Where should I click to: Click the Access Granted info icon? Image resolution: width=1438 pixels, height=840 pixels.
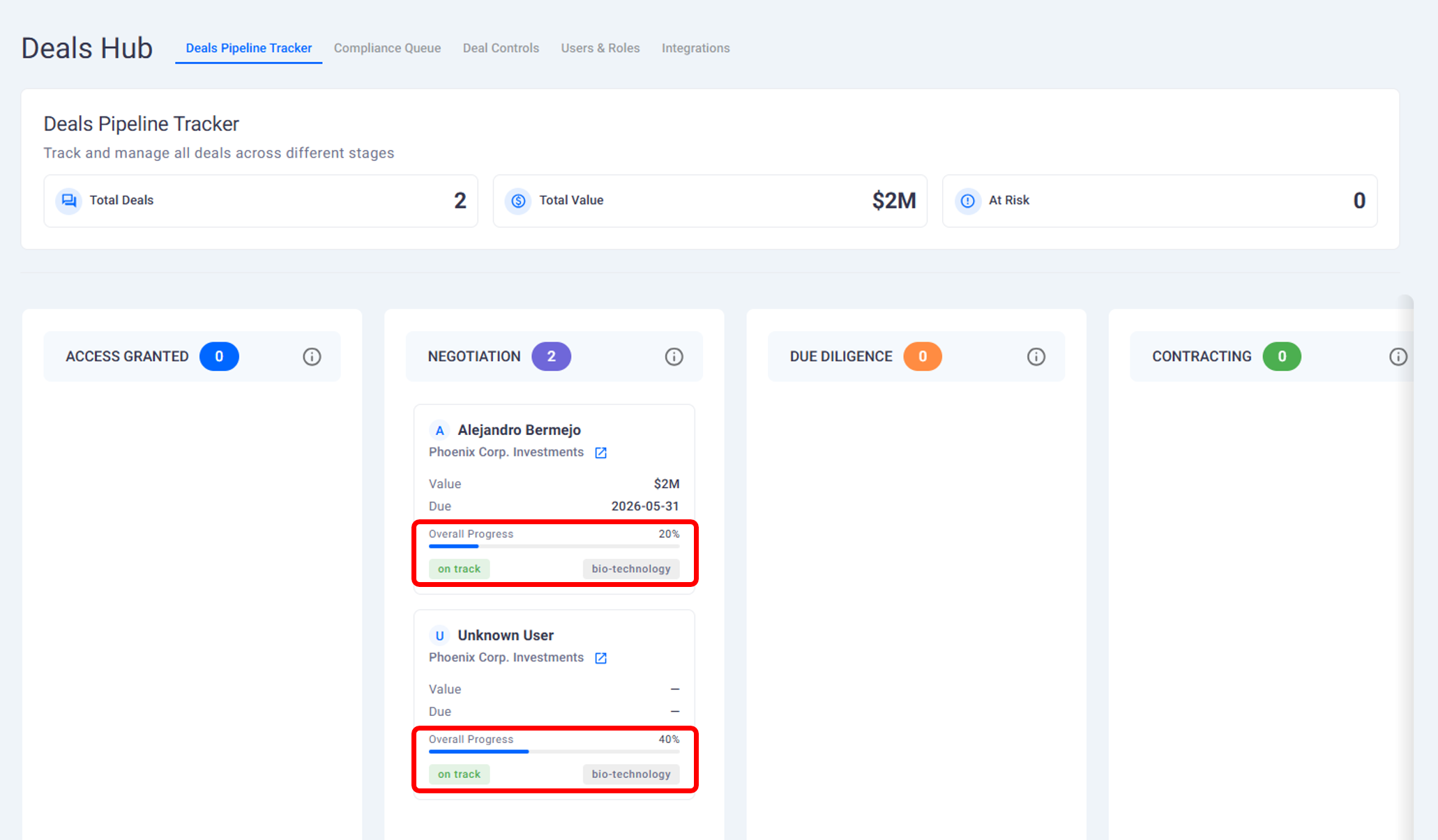pos(312,357)
